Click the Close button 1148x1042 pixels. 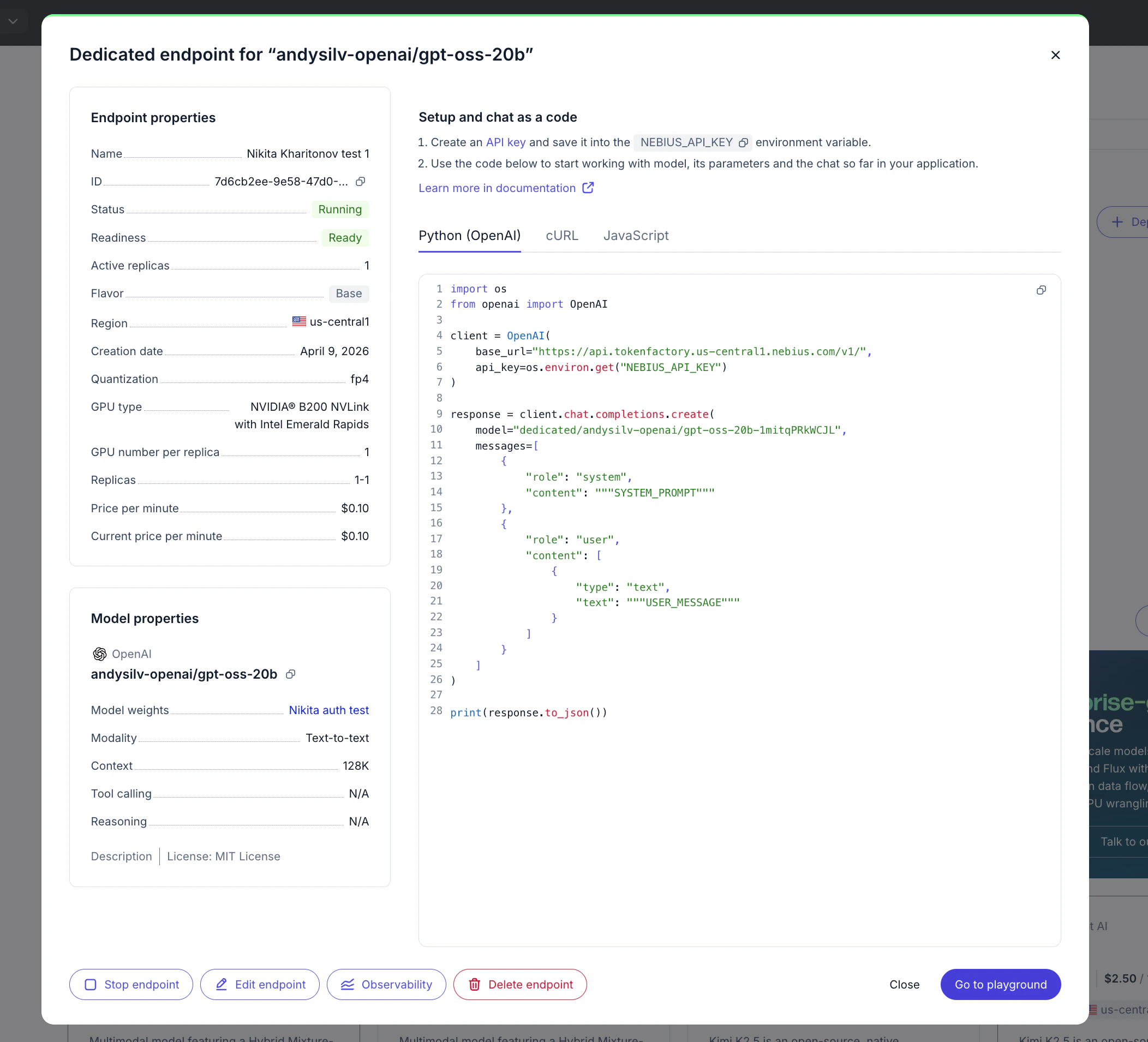pyautogui.click(x=904, y=985)
